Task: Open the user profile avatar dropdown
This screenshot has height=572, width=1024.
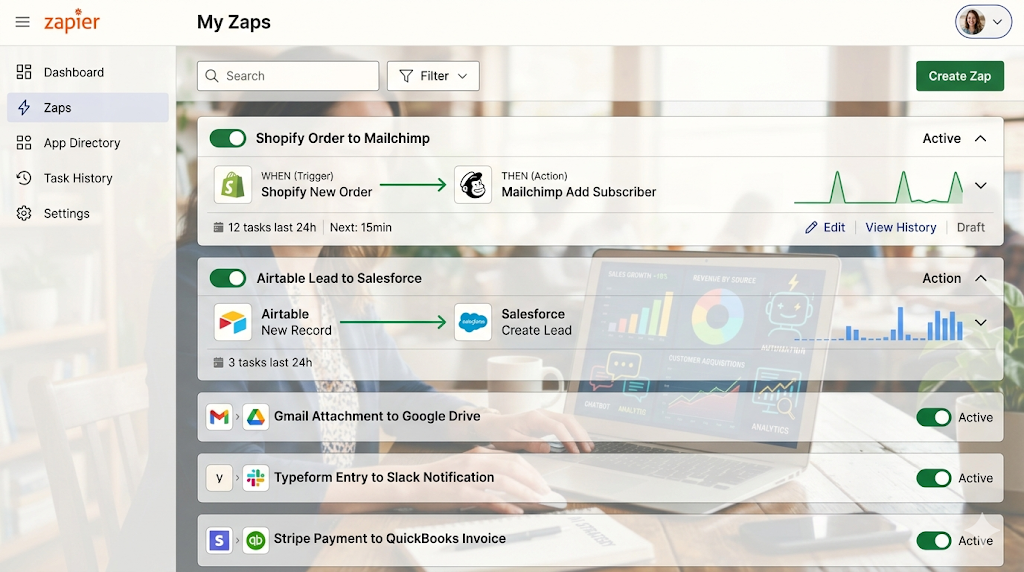Action: [x=983, y=22]
